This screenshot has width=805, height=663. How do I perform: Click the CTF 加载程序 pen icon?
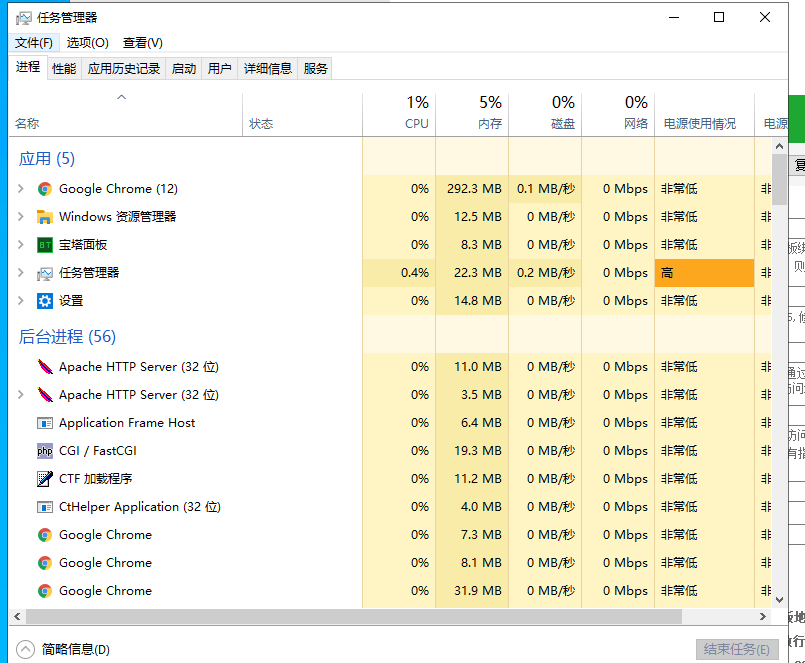point(45,479)
